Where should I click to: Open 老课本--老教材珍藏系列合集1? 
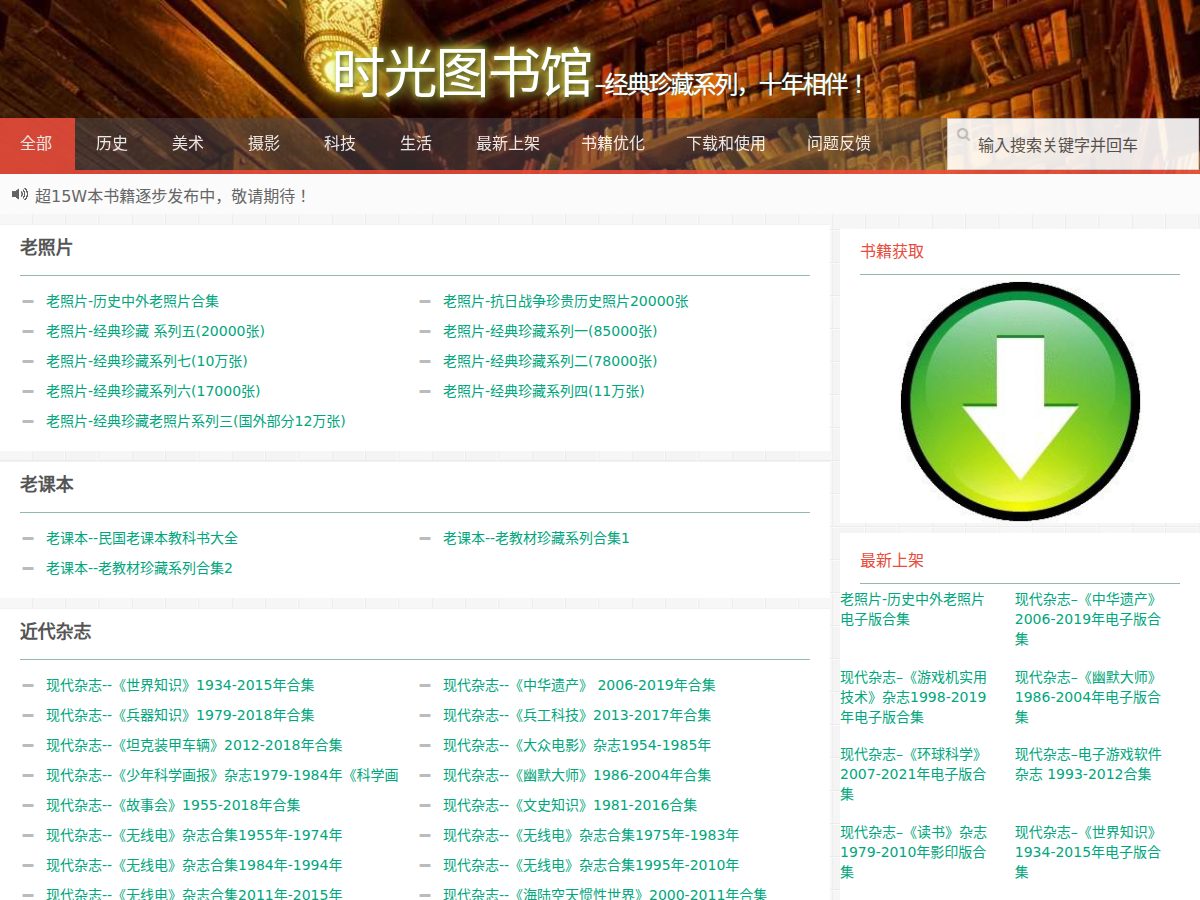tap(536, 538)
